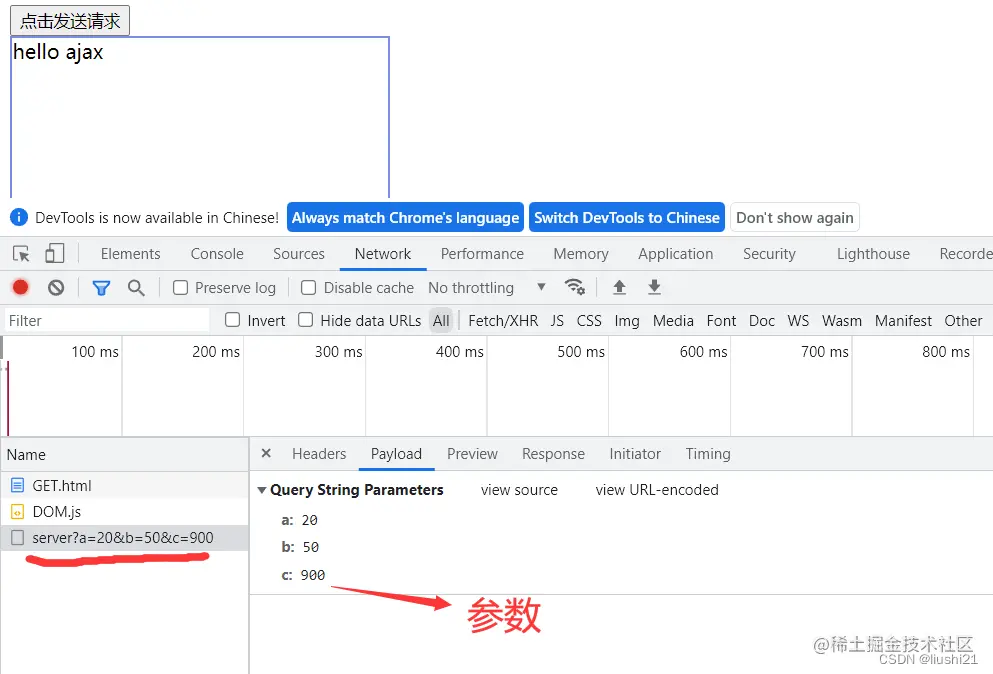Click GET.html document file icon

(18, 486)
